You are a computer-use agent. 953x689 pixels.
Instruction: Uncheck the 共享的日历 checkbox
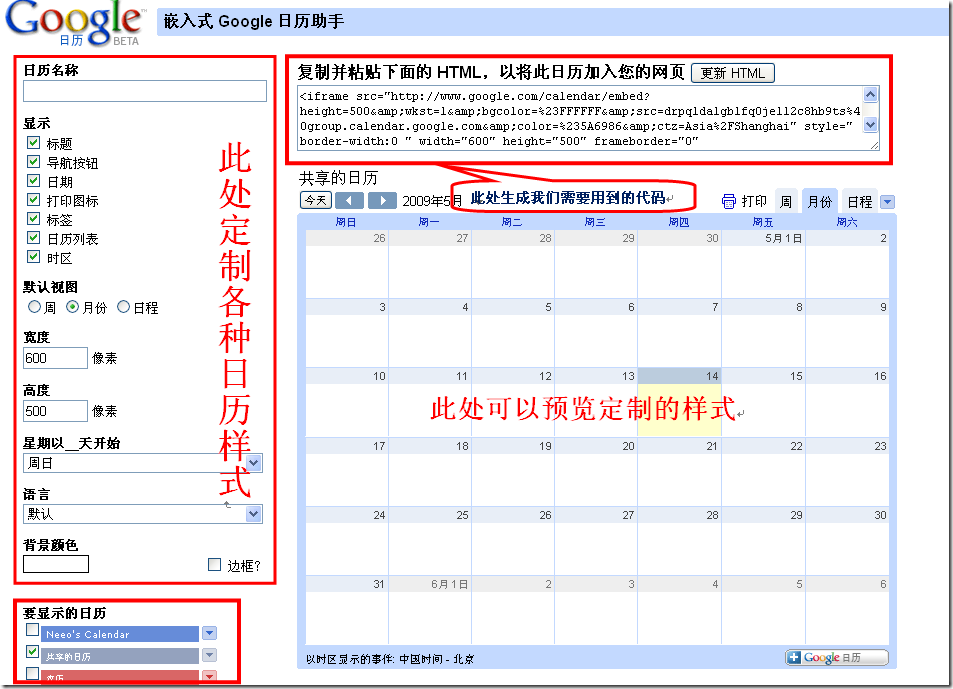33,651
